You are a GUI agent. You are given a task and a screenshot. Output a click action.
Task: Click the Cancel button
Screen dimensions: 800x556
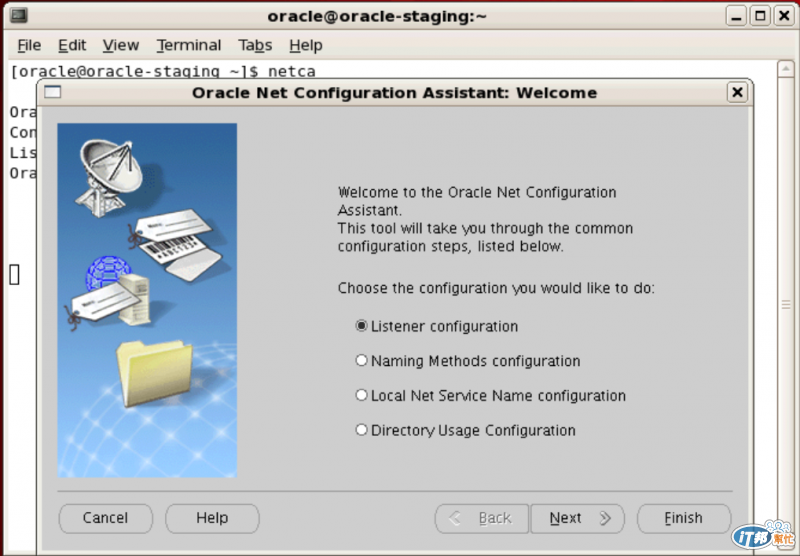coord(106,518)
